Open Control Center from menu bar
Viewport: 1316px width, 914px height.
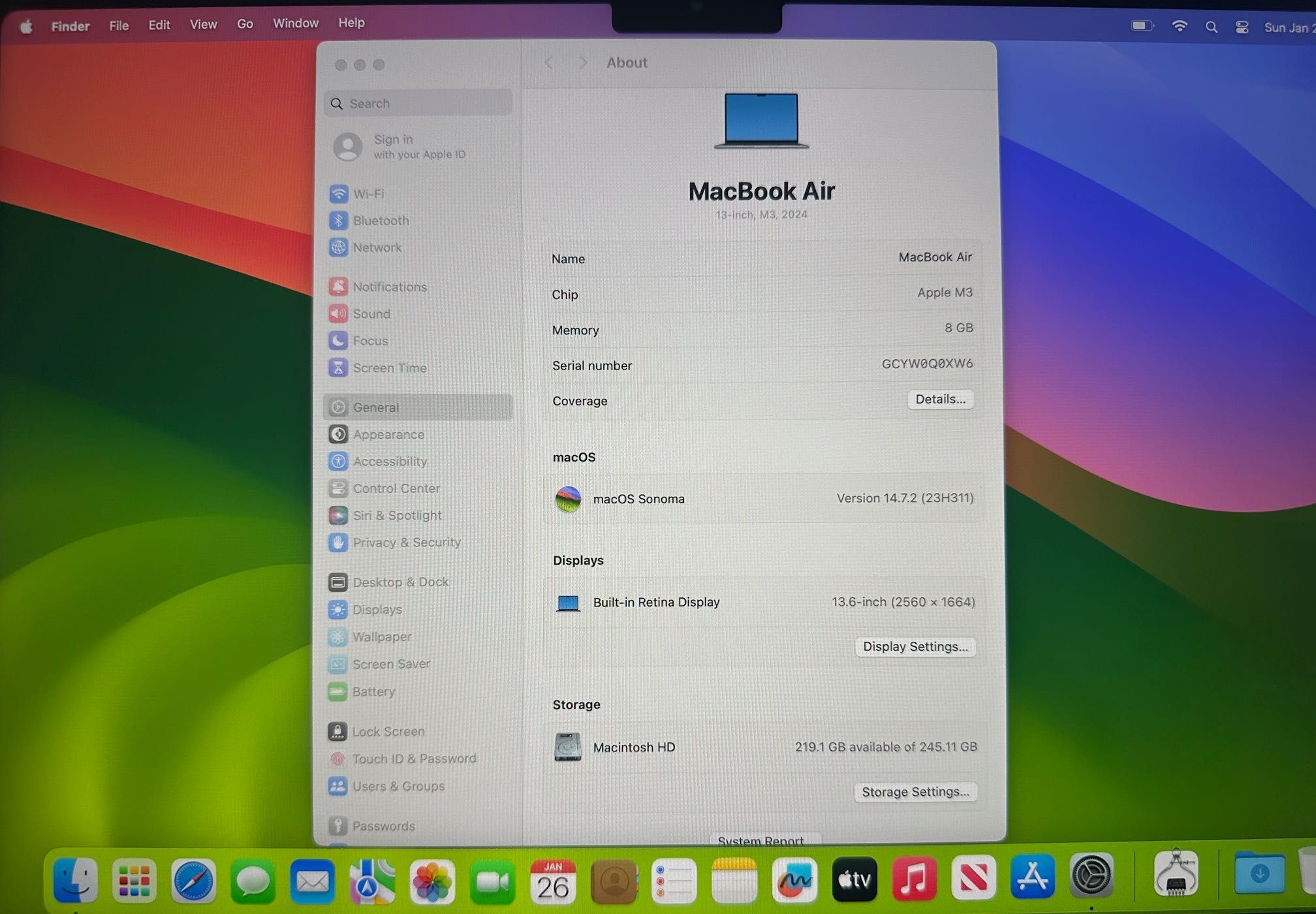(x=1242, y=27)
